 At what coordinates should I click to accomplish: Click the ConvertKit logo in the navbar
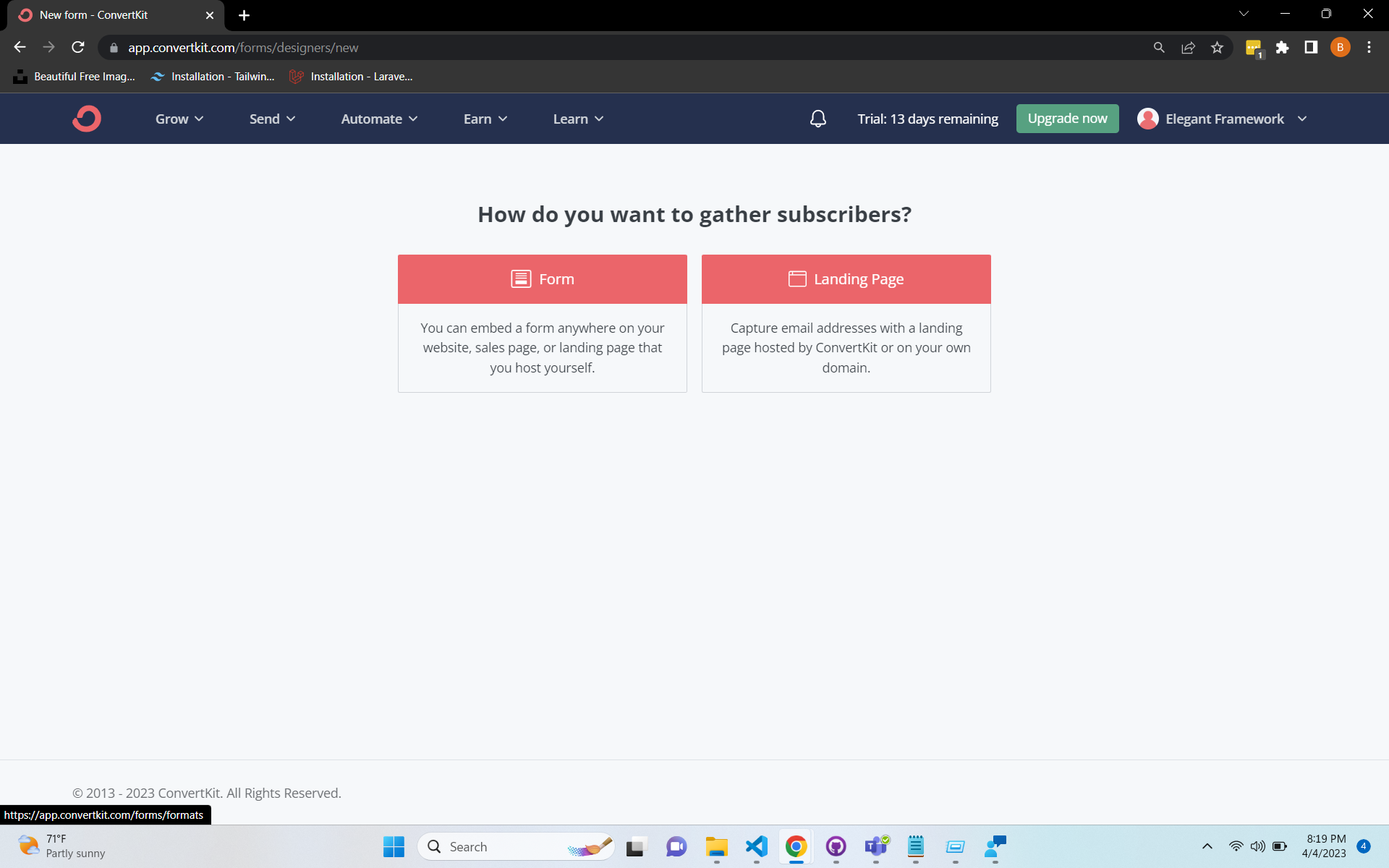(x=86, y=118)
